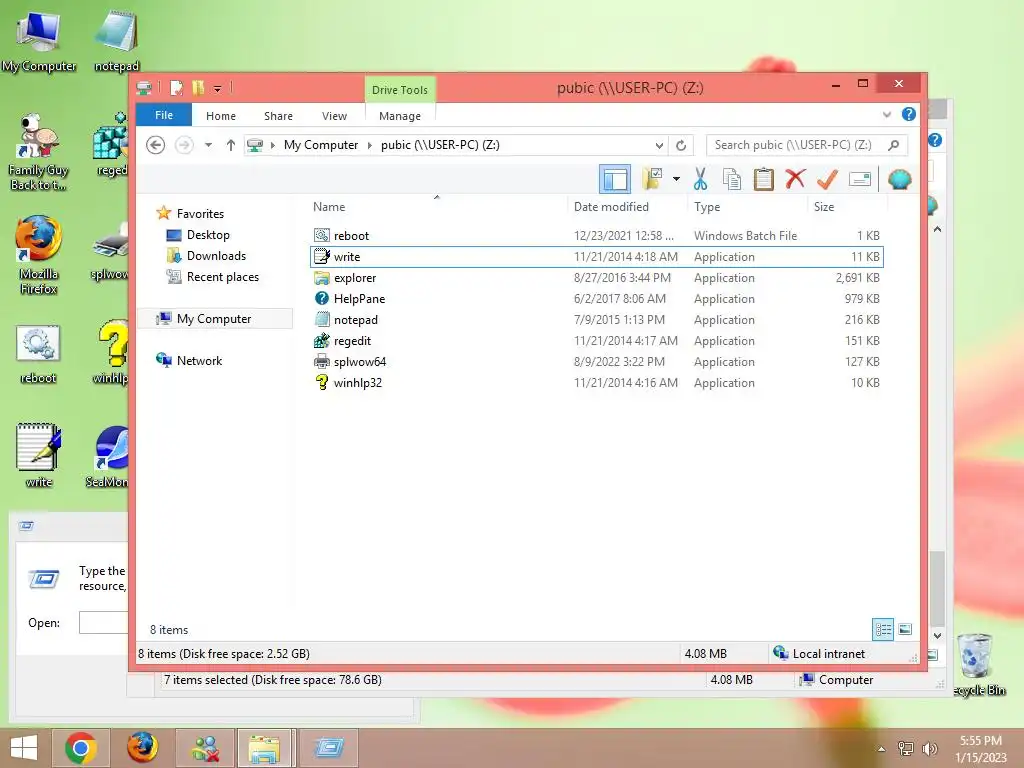Go up one level with Up arrow
The image size is (1024, 768).
231,144
